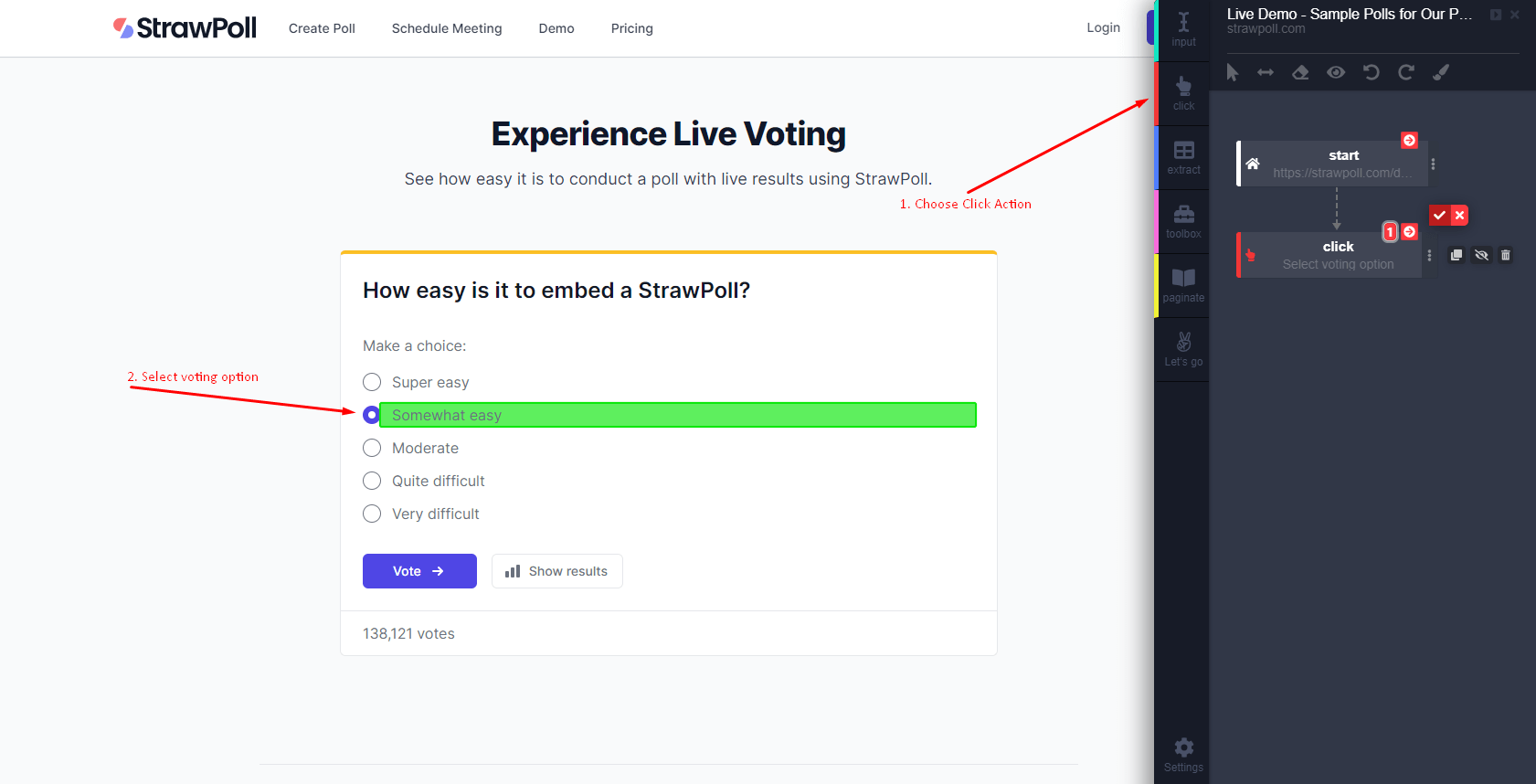Select the Very difficult voting choice
Screen dimensions: 1536x784
tap(372, 514)
